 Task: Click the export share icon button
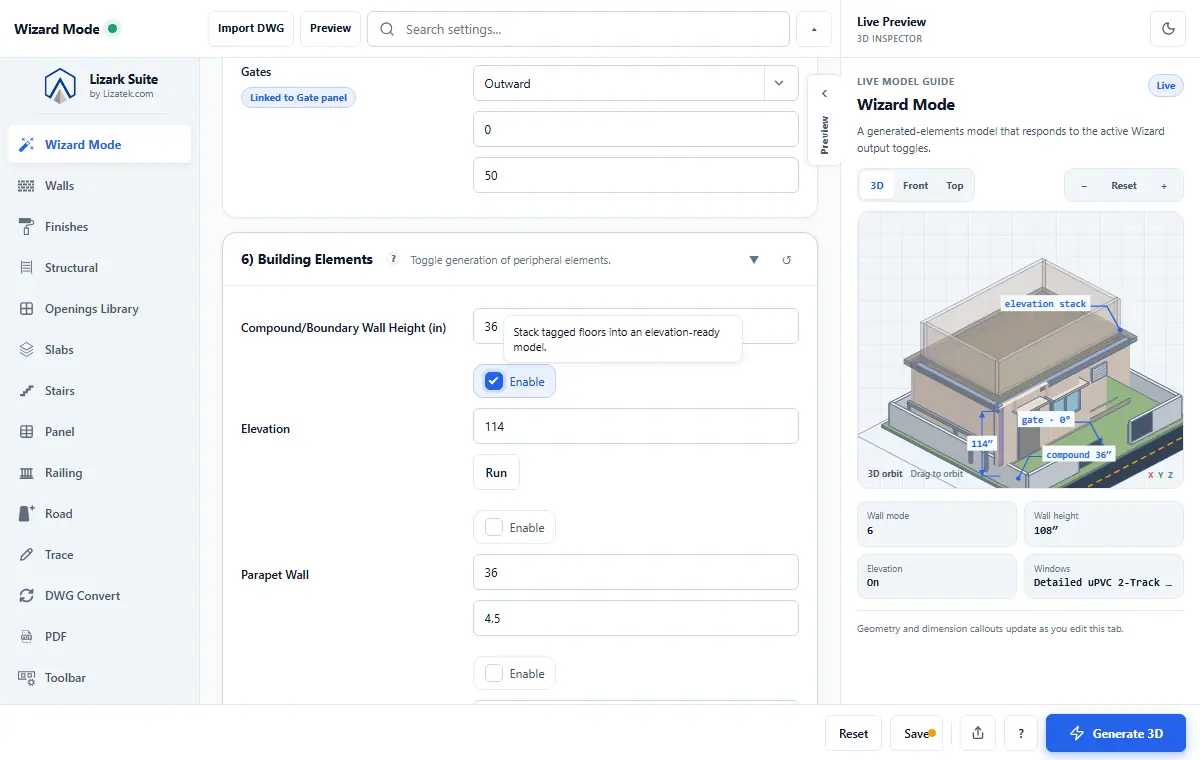click(x=977, y=733)
